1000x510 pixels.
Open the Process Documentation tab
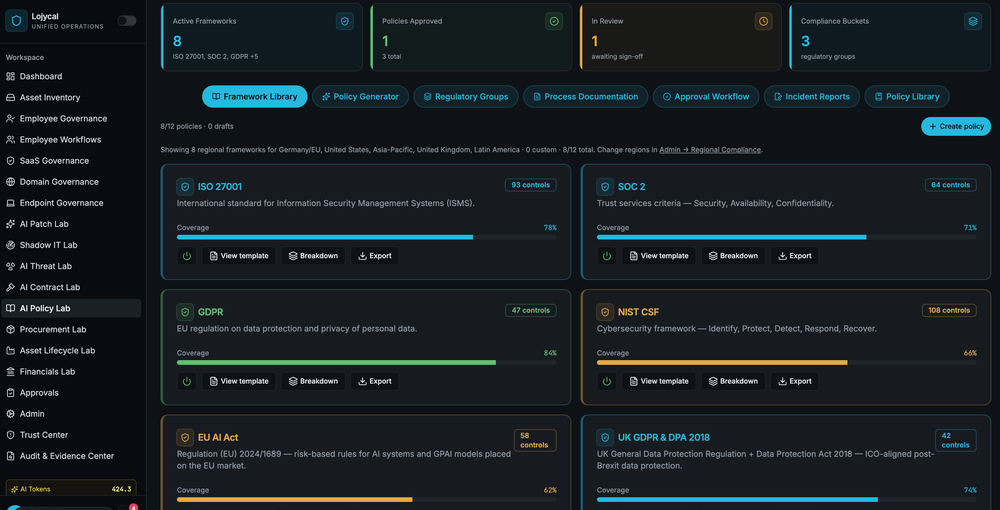coord(585,97)
